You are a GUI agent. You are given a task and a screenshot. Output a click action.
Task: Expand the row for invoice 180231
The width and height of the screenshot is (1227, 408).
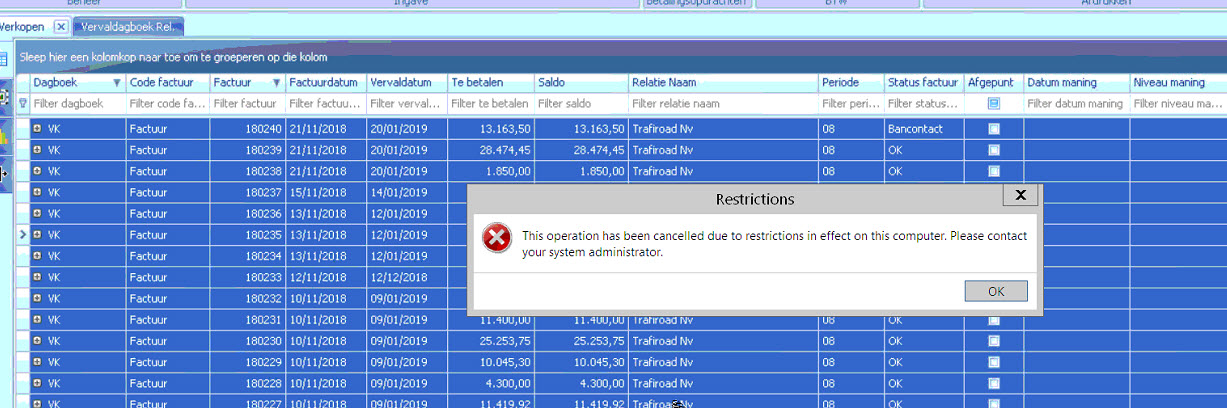click(38, 319)
